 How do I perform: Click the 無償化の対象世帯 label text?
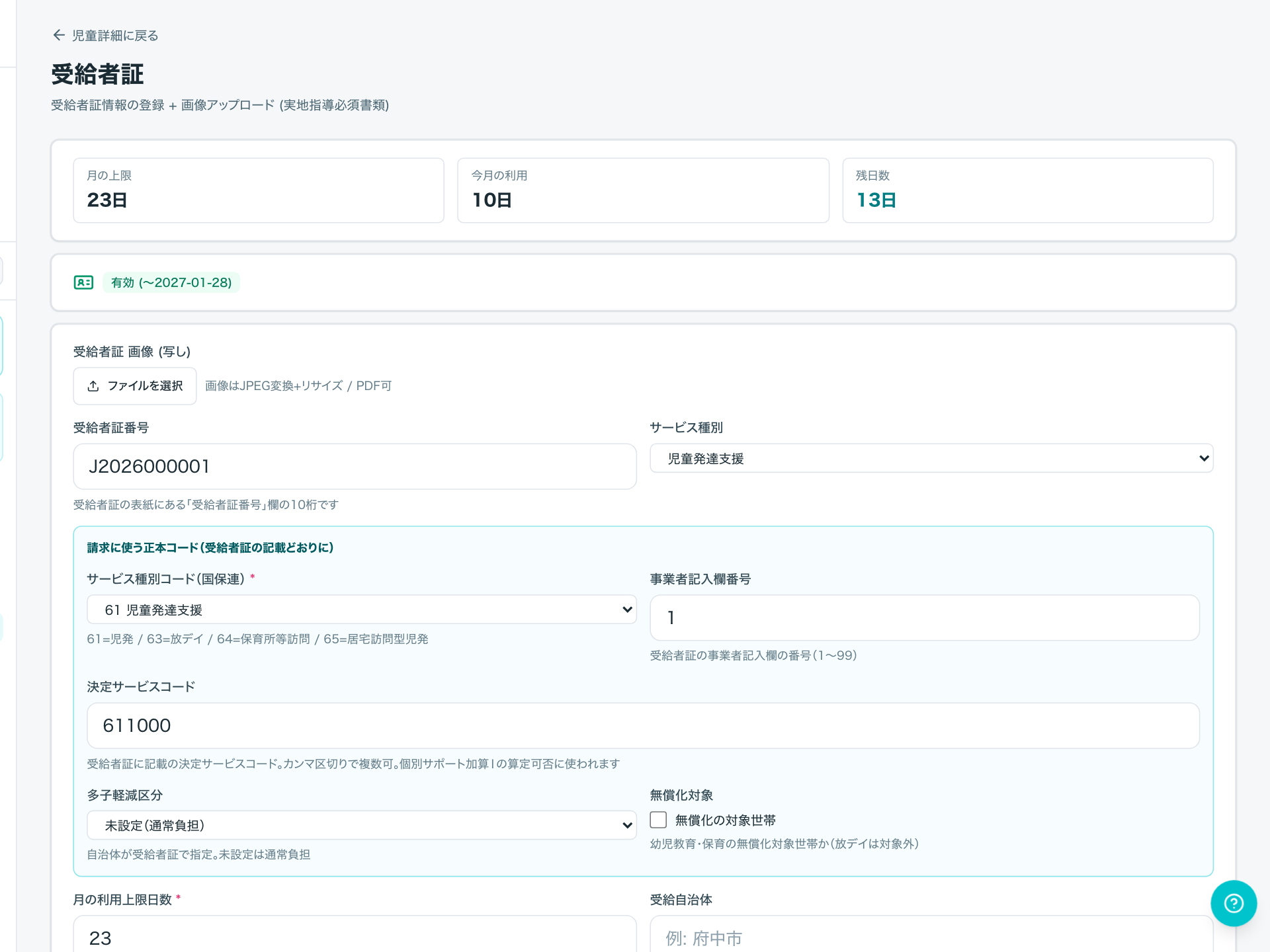(726, 820)
